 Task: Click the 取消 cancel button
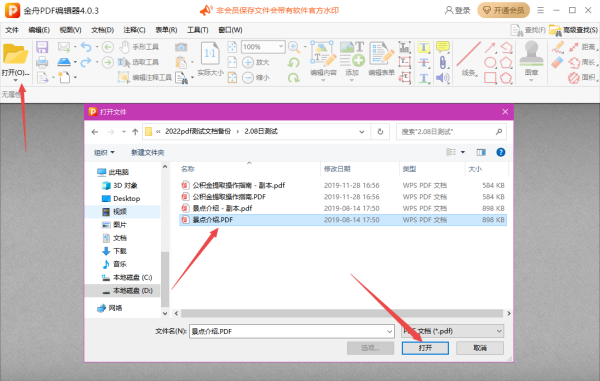(x=480, y=348)
